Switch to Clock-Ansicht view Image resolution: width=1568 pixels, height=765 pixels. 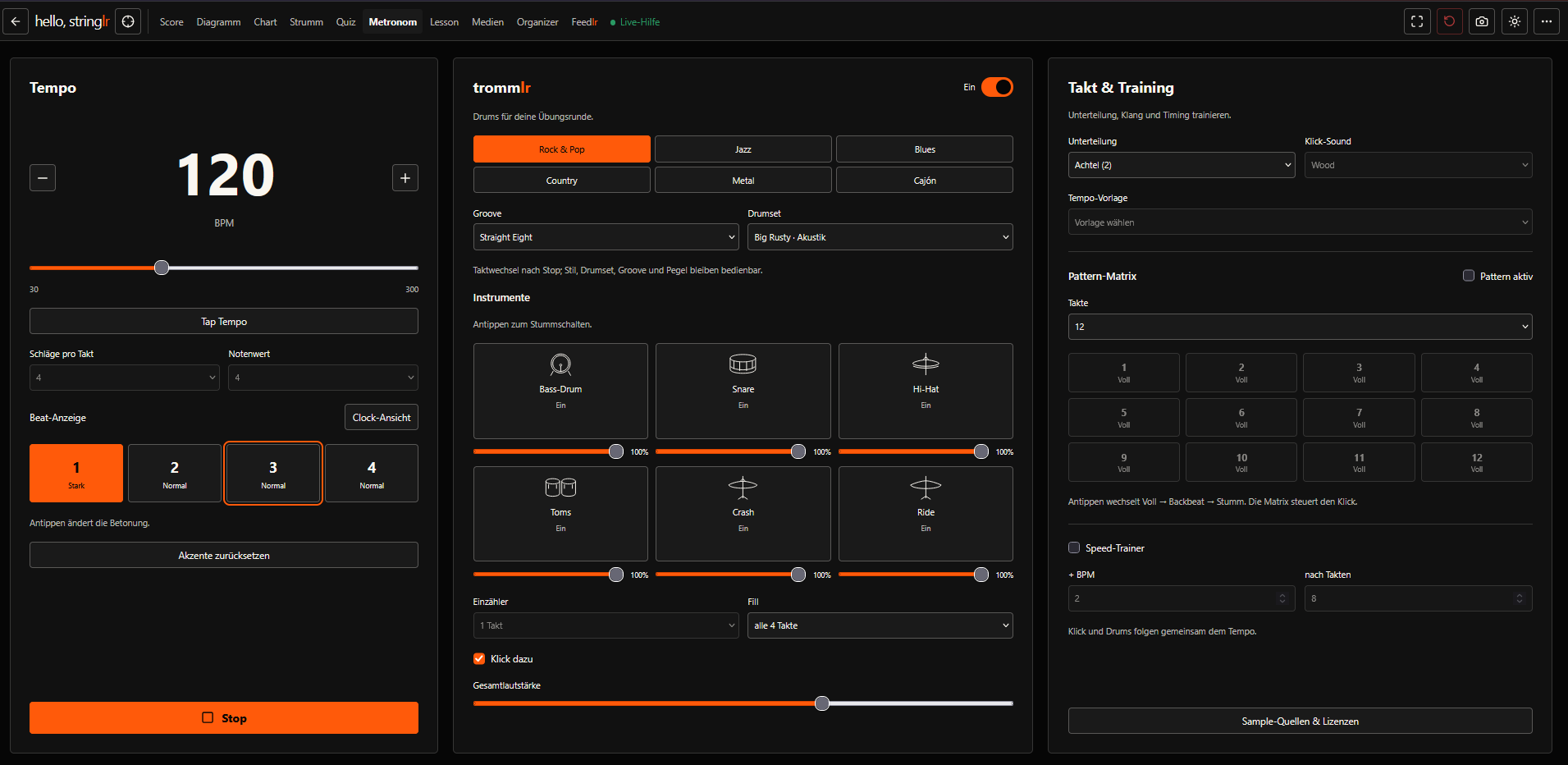[382, 417]
